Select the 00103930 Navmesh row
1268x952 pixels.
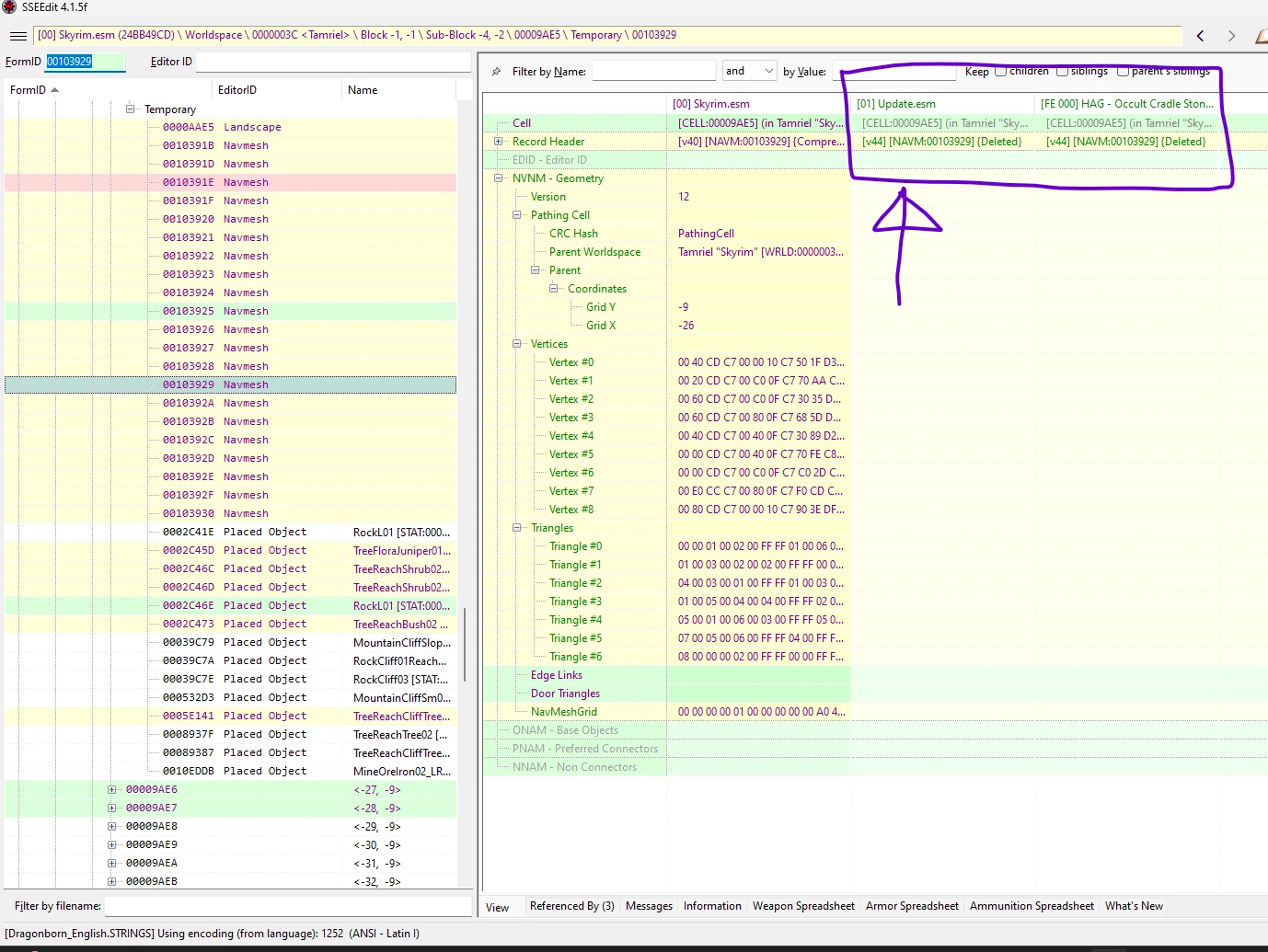click(x=230, y=513)
